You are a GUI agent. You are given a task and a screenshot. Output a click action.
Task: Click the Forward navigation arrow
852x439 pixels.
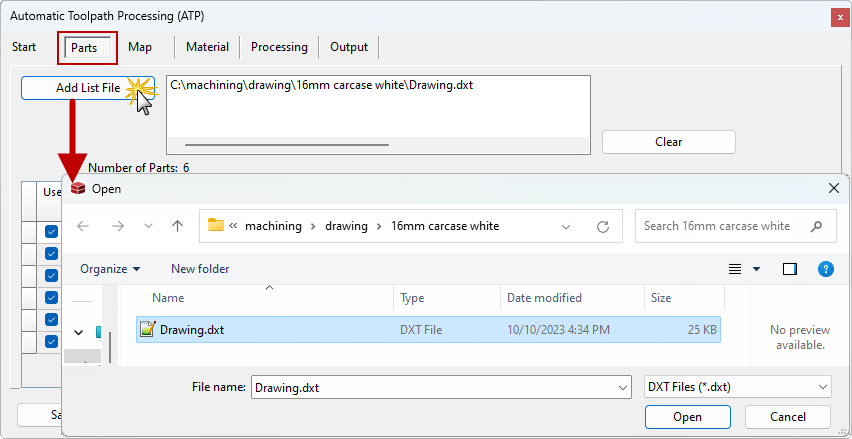coord(116,226)
